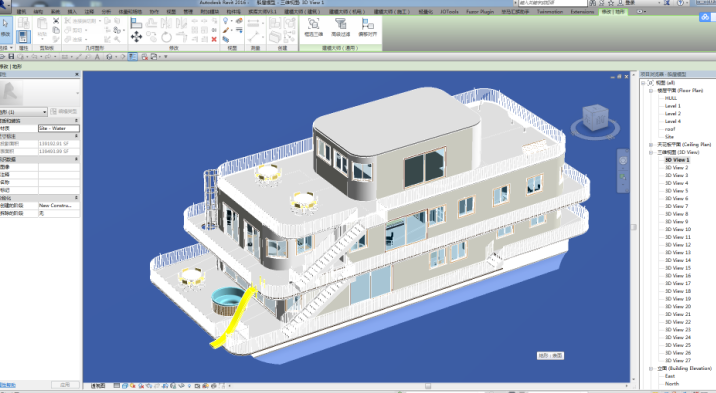716x393 pixels.
Task: Collapse the 立面 (Building Elevation) node
Action: pos(651,368)
